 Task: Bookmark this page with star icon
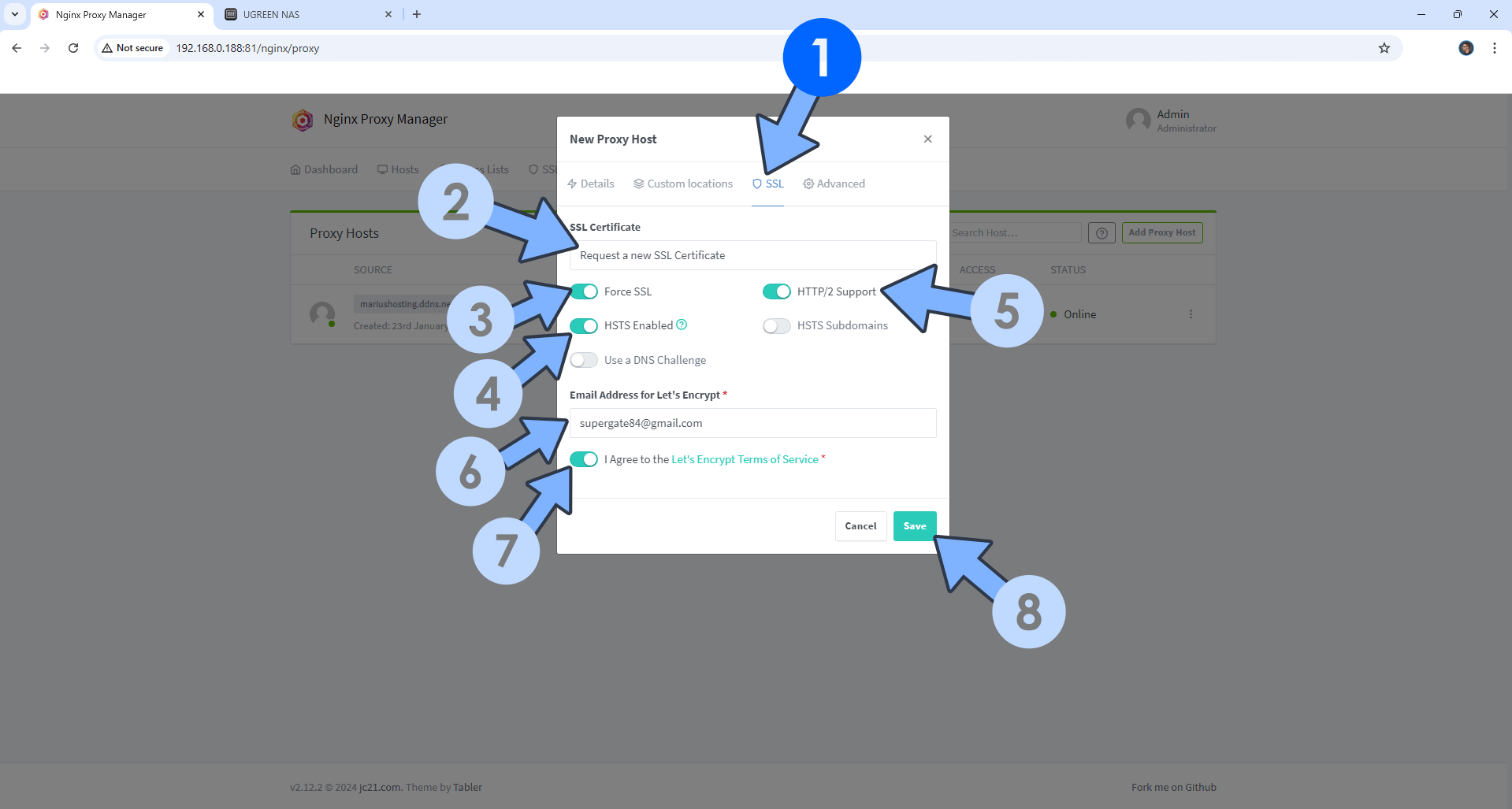(x=1384, y=48)
